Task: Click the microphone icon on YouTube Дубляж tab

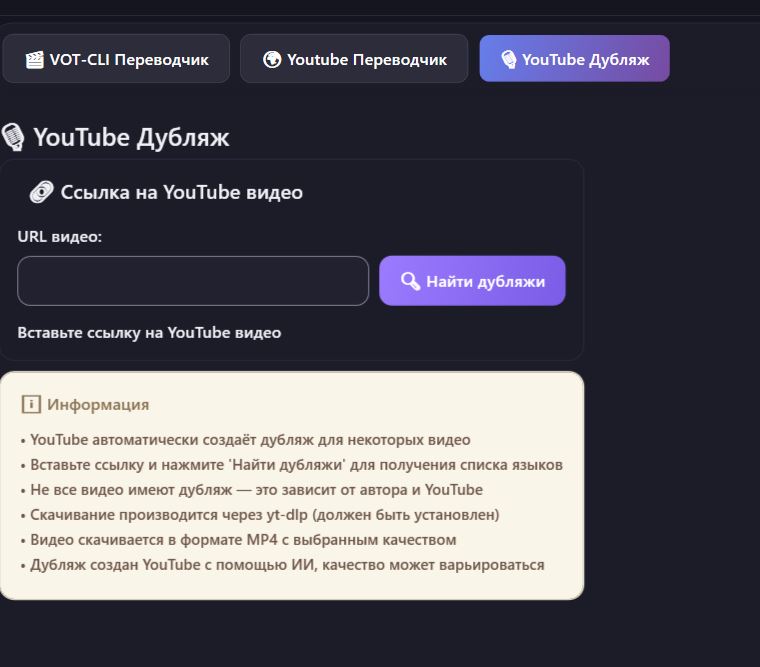Action: [508, 60]
